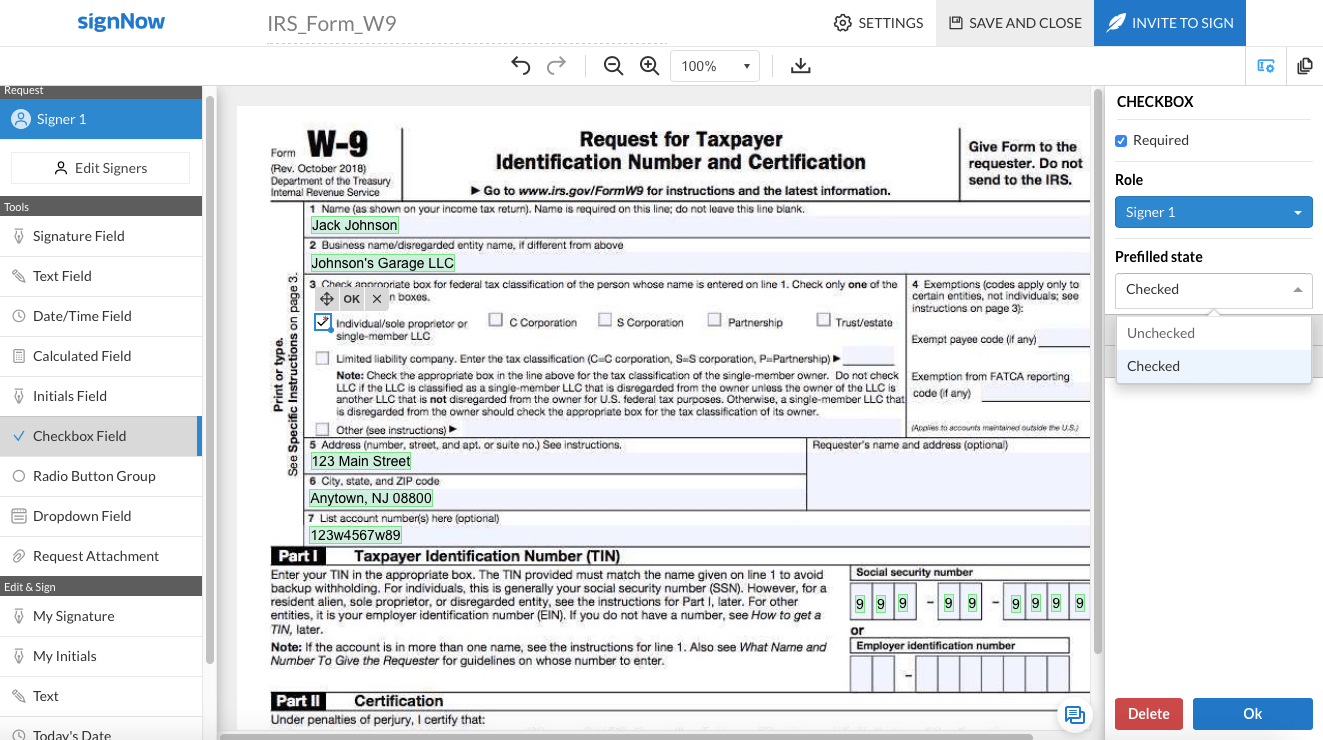Viewport: 1323px width, 740px height.
Task: Remove checkbox field with the X icon
Action: click(377, 299)
